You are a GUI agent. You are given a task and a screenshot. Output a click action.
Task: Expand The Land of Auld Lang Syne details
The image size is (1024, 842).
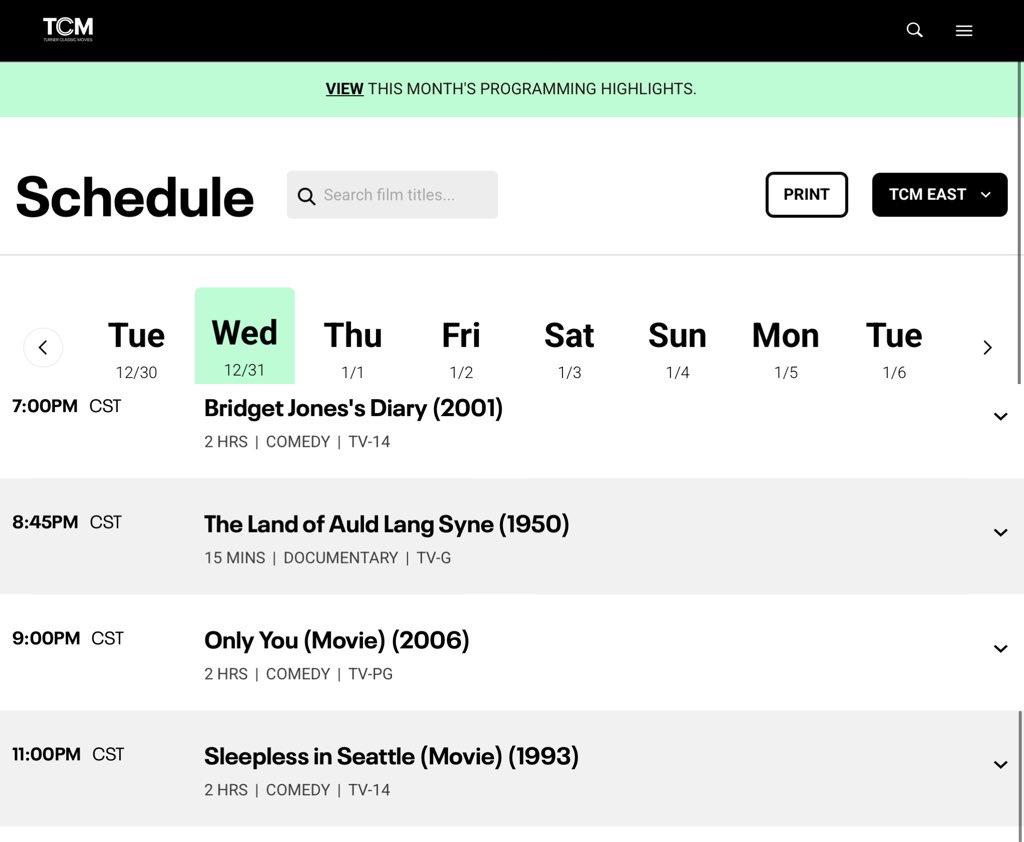(x=1000, y=533)
